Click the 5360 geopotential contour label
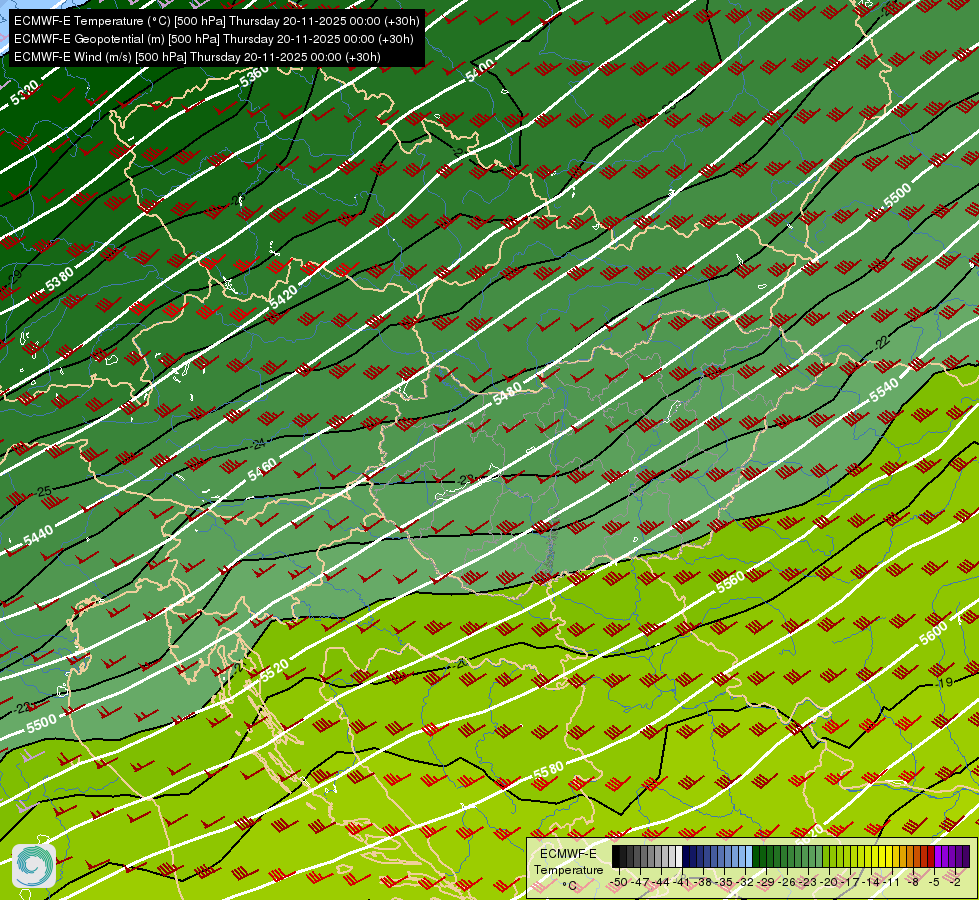 click(x=254, y=76)
